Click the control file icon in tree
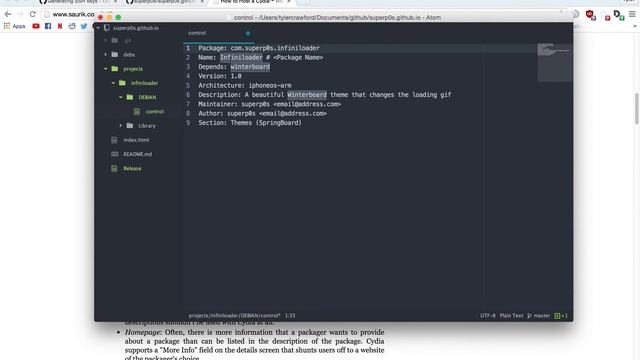This screenshot has width=640, height=360. pyautogui.click(x=137, y=111)
